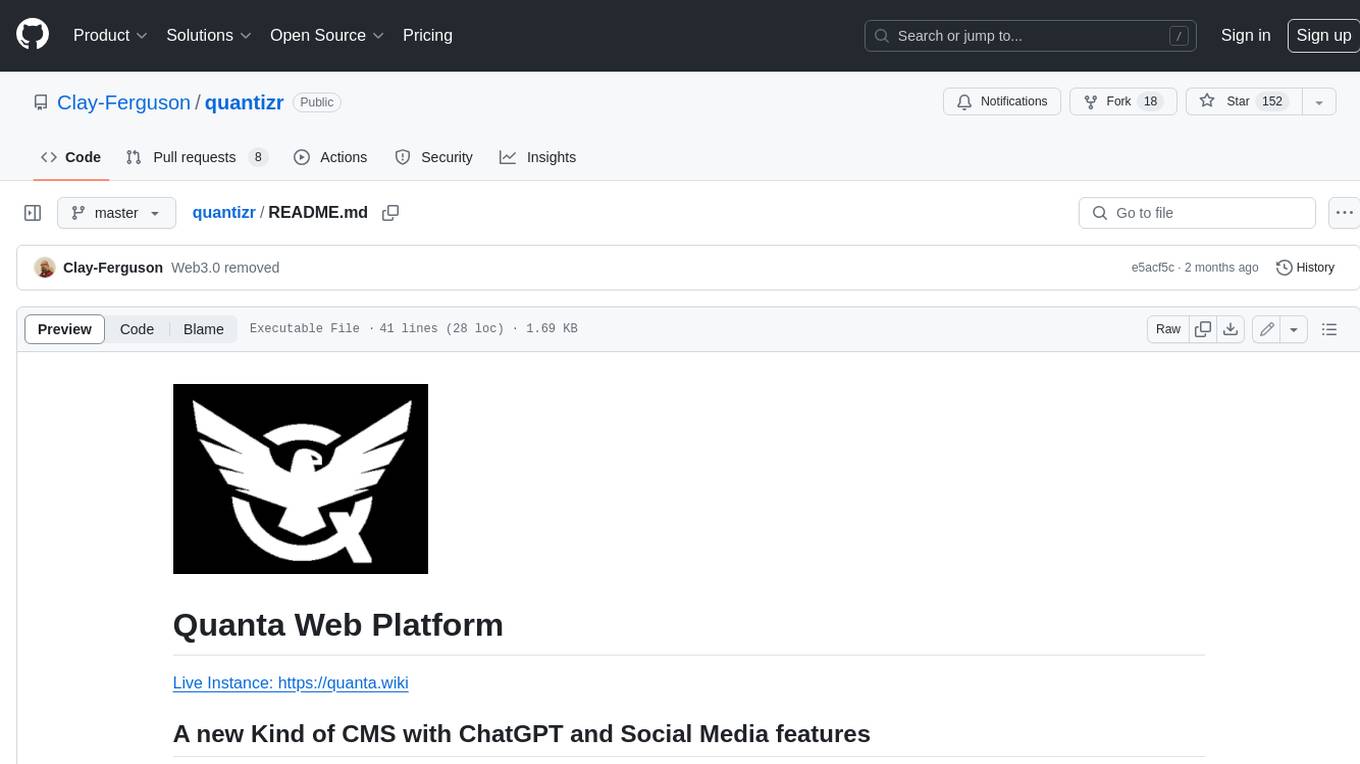Click the star count 152
Screen dimensions: 1360x764
click(x=1272, y=102)
